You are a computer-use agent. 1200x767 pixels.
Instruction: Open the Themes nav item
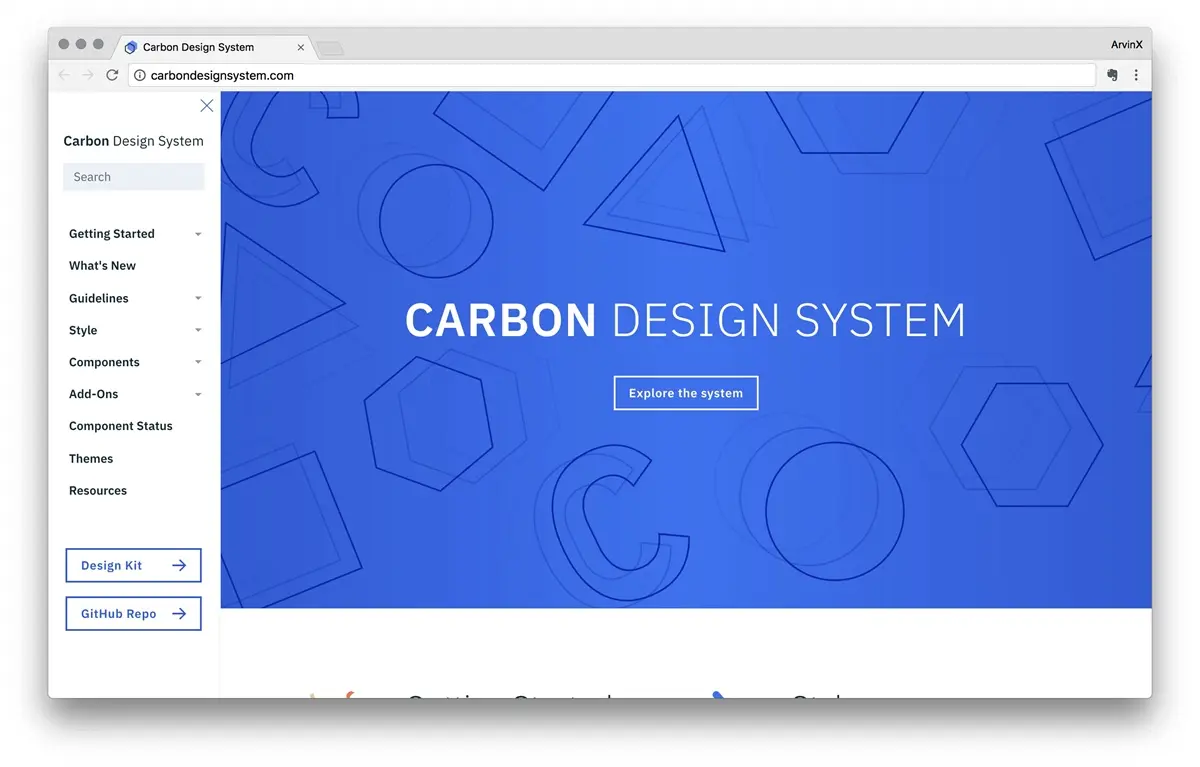91,459
